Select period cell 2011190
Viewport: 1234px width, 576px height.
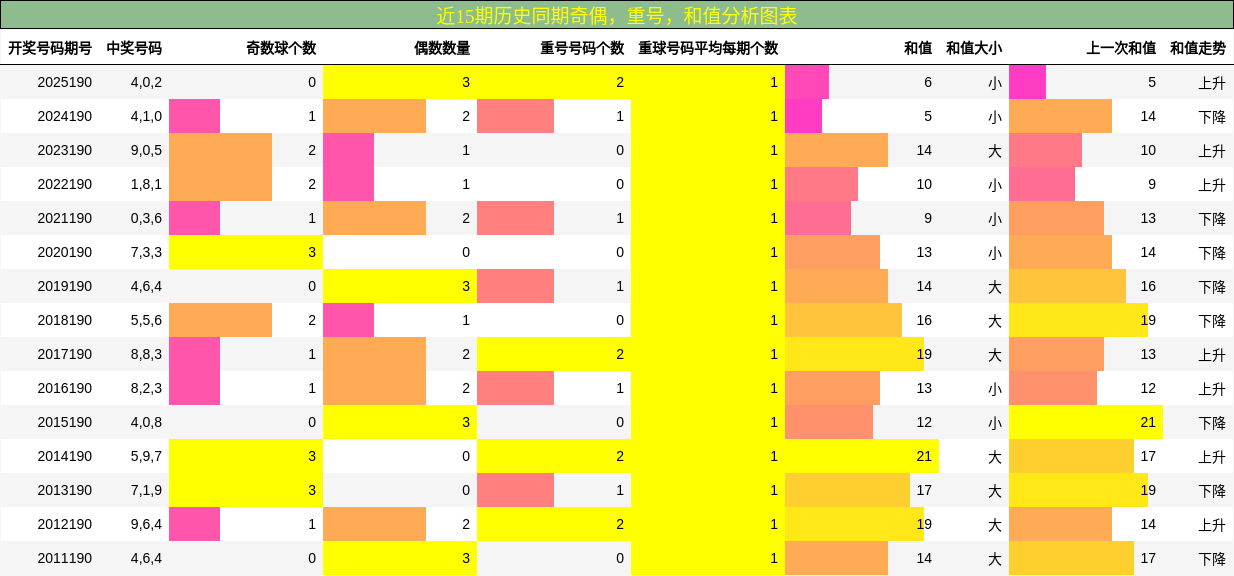pyautogui.click(x=64, y=558)
